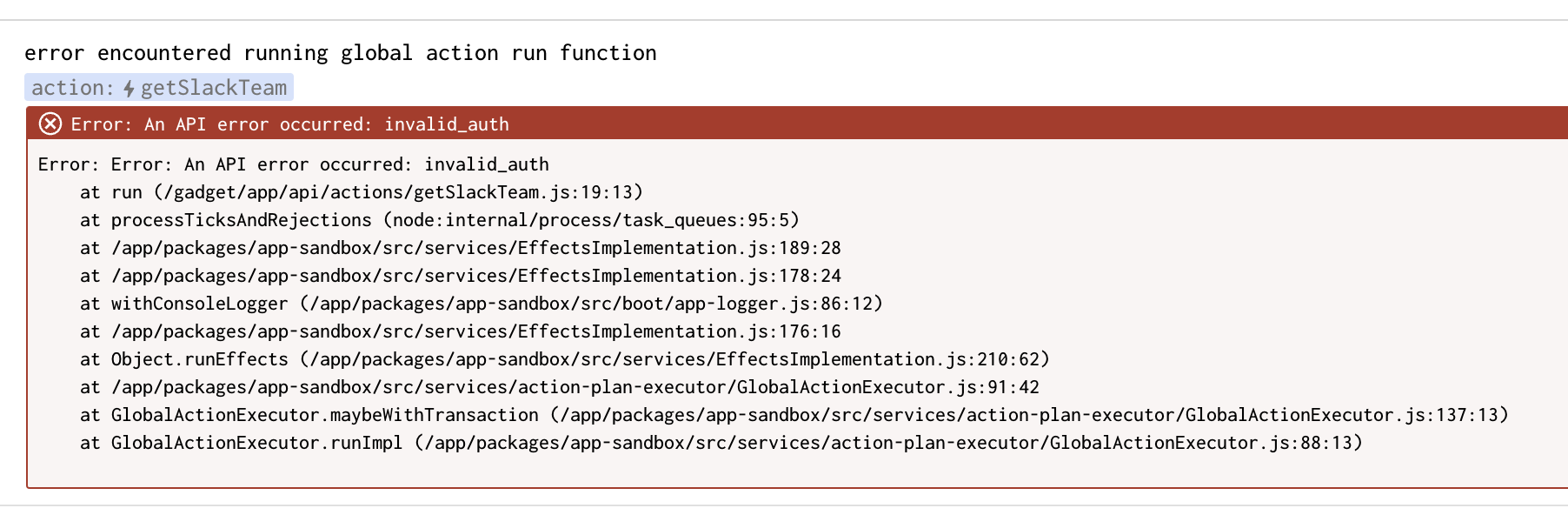Select the "error encountered running global action" message

pyautogui.click(x=340, y=53)
